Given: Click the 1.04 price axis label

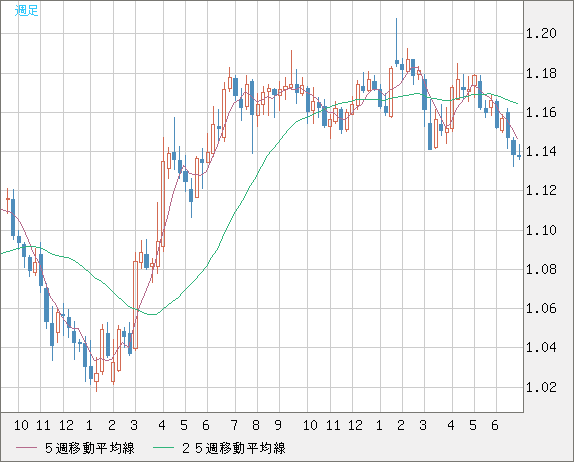Looking at the screenshot, I should tap(541, 347).
